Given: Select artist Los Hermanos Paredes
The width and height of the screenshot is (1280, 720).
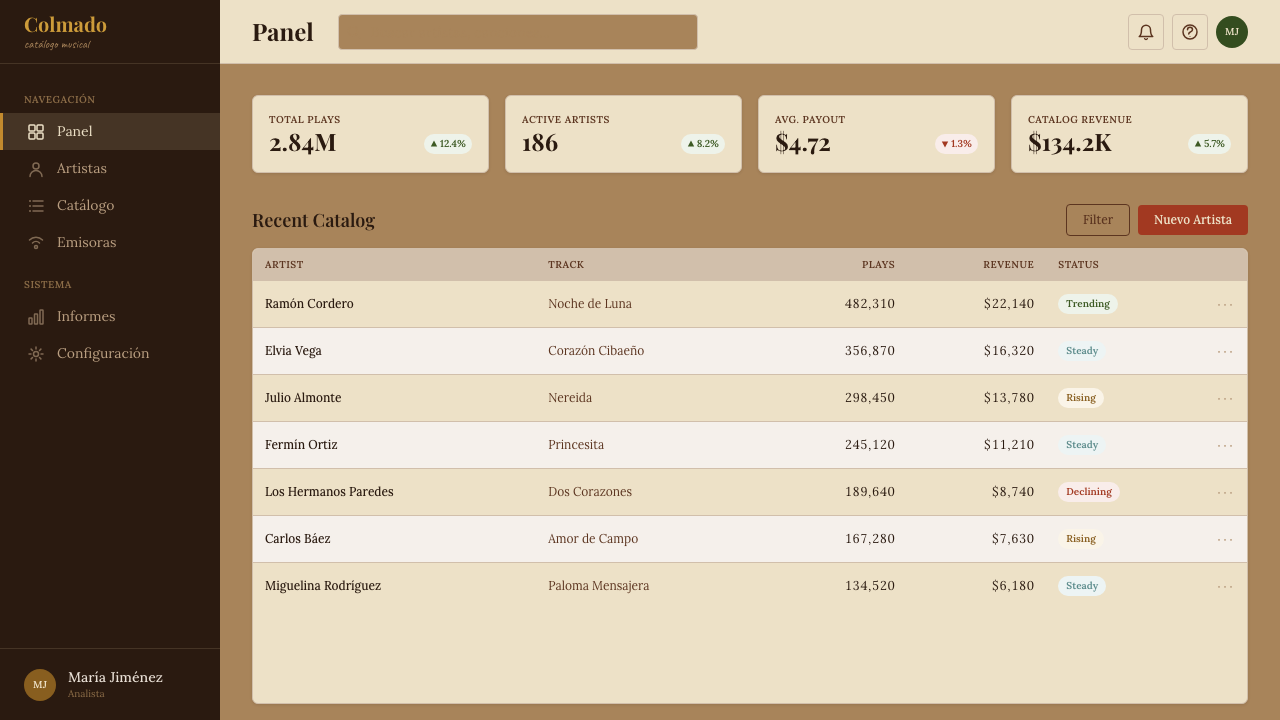Looking at the screenshot, I should point(329,492).
